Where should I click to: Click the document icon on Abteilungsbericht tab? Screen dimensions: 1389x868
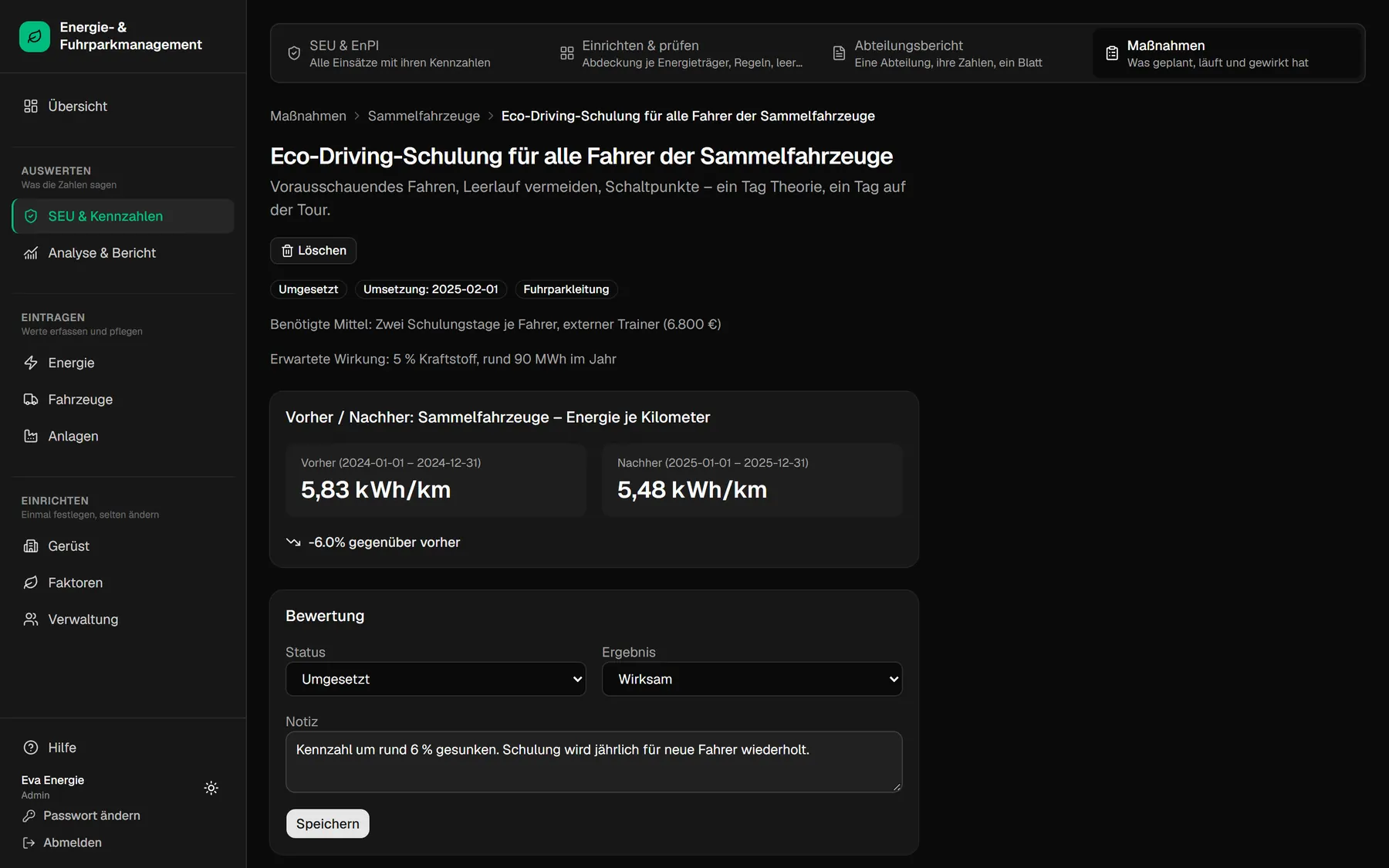pyautogui.click(x=840, y=53)
